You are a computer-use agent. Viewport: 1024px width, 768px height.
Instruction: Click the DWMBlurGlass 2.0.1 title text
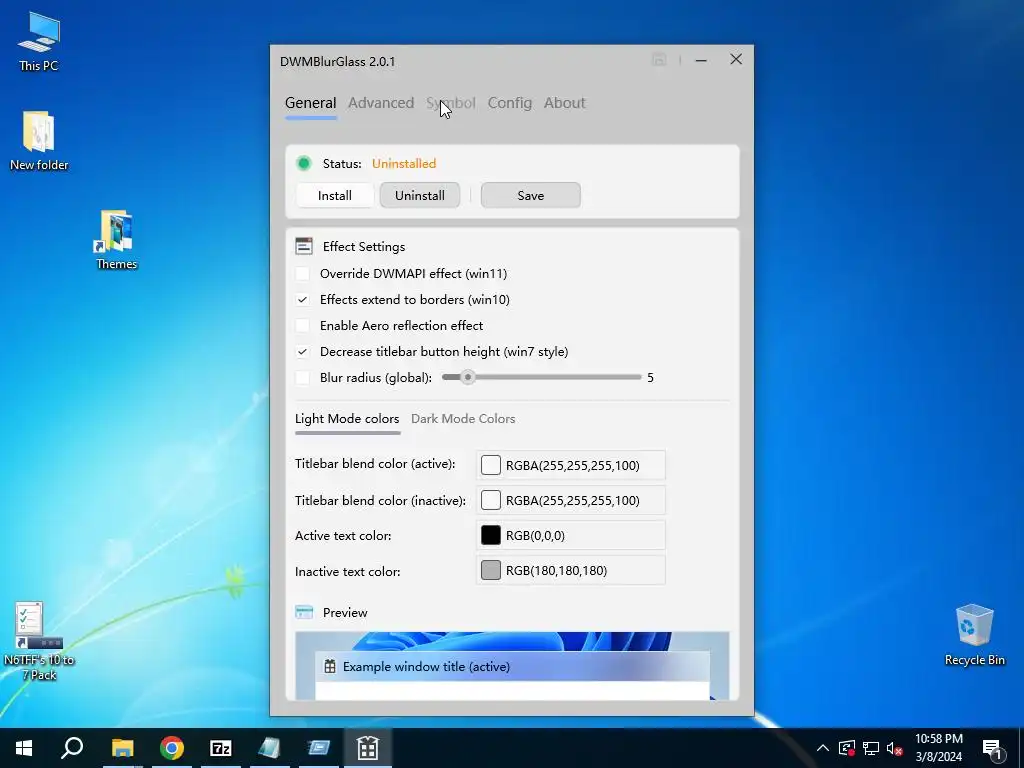pyautogui.click(x=338, y=61)
